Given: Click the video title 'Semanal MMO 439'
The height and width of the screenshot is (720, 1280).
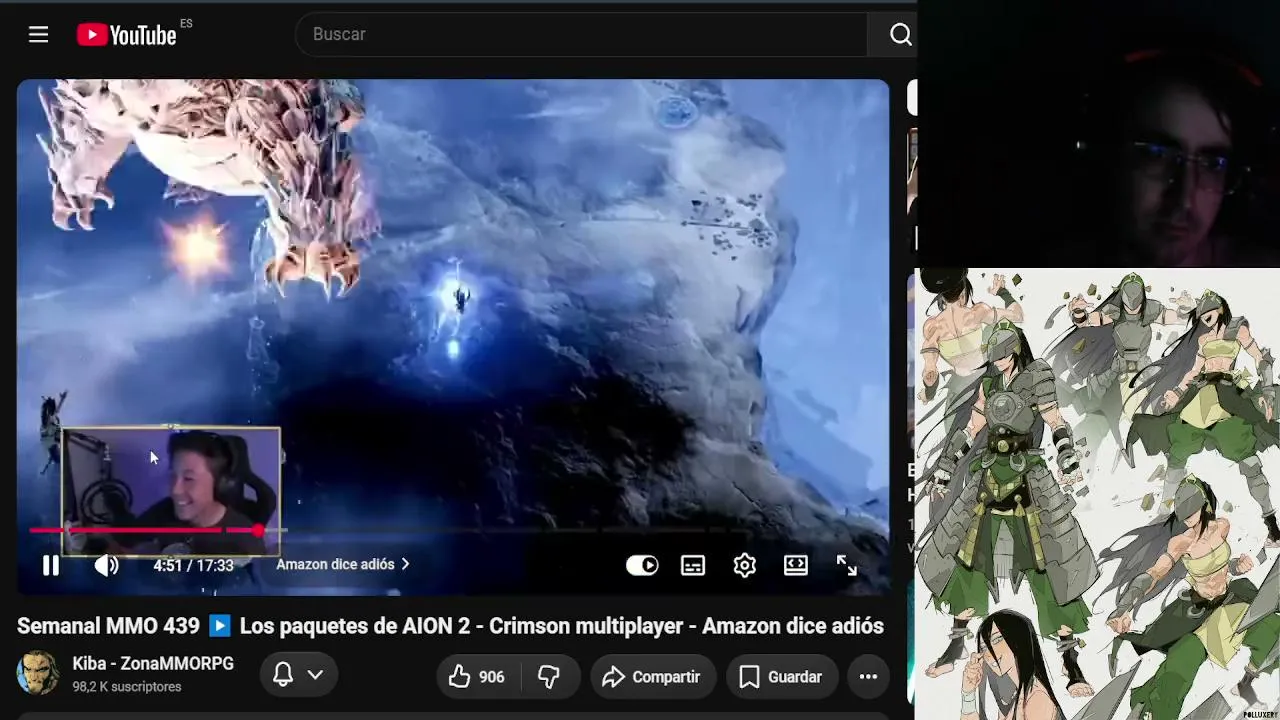Looking at the screenshot, I should point(450,626).
